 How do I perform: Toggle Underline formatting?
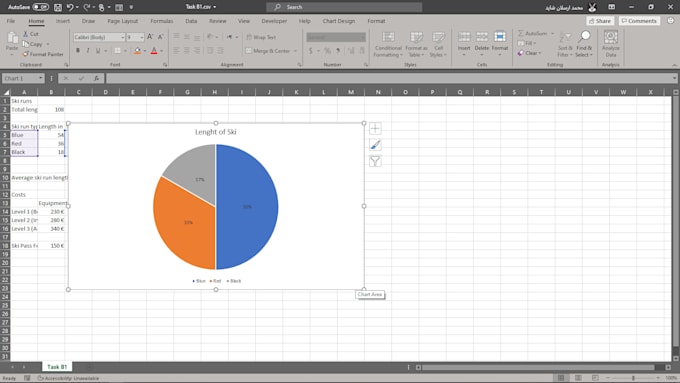98,51
